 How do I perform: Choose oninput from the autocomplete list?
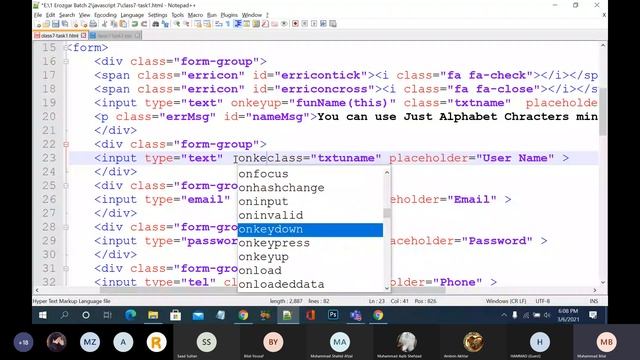310,202
